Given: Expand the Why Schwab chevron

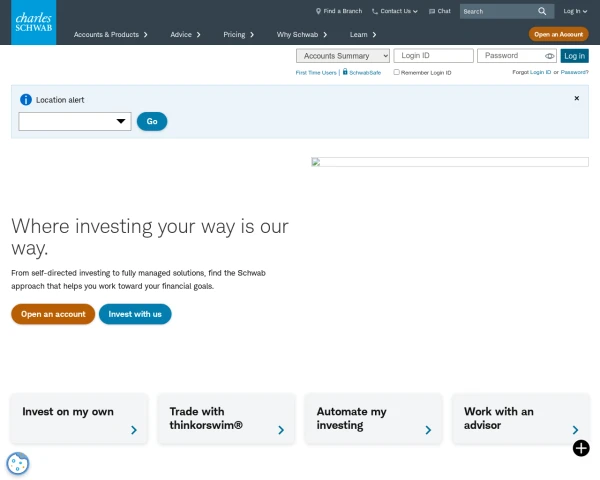Looking at the screenshot, I should 325,35.
